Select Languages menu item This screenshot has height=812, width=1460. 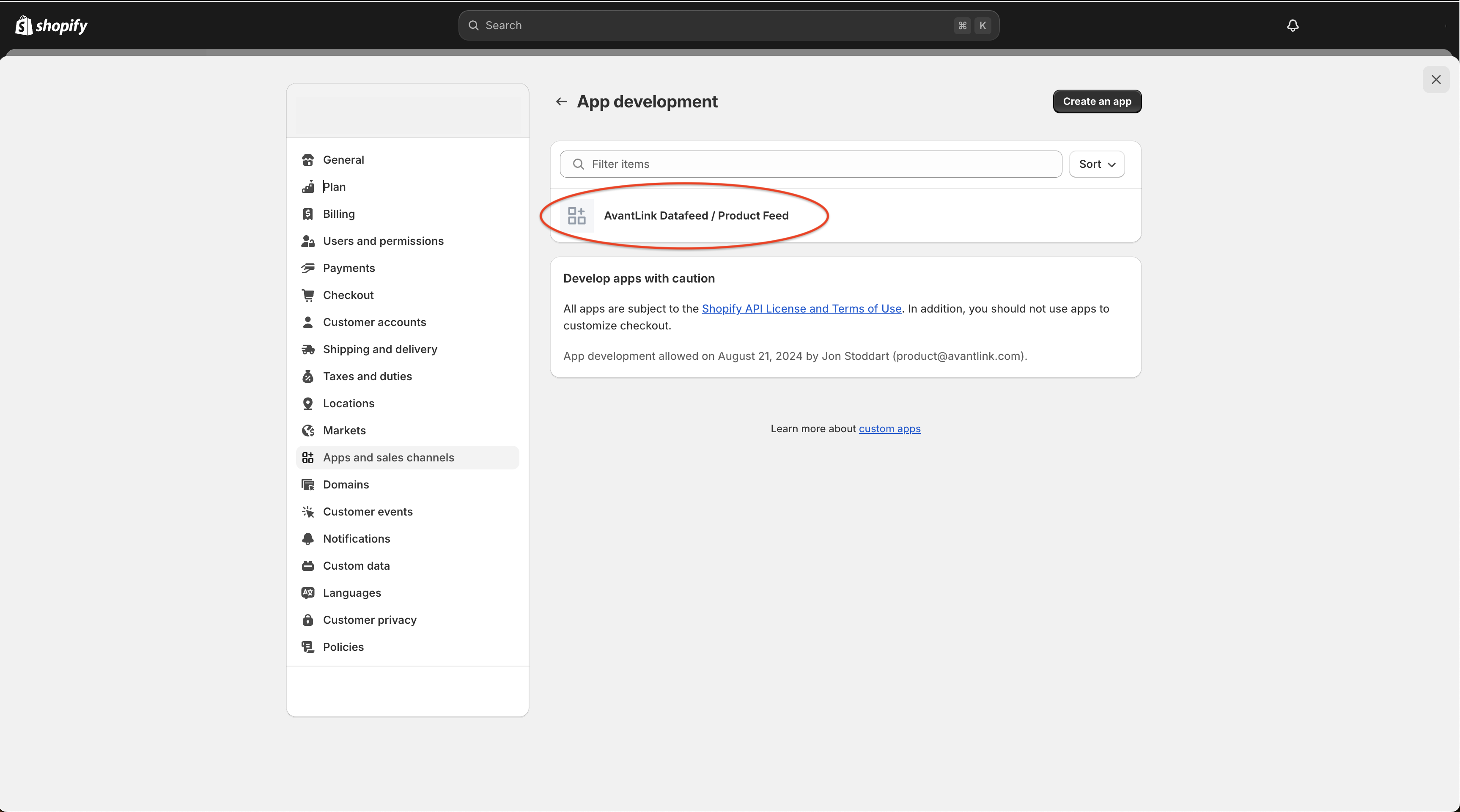pyautogui.click(x=407, y=593)
